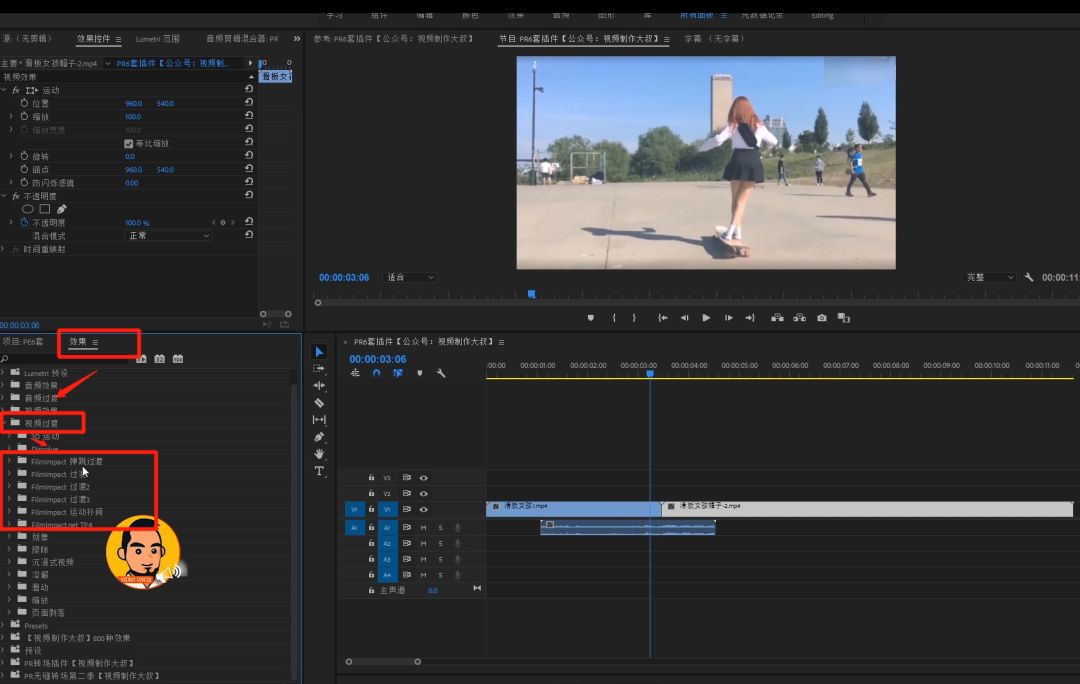
Task: Open timeline display settings wrench
Action: 441,373
